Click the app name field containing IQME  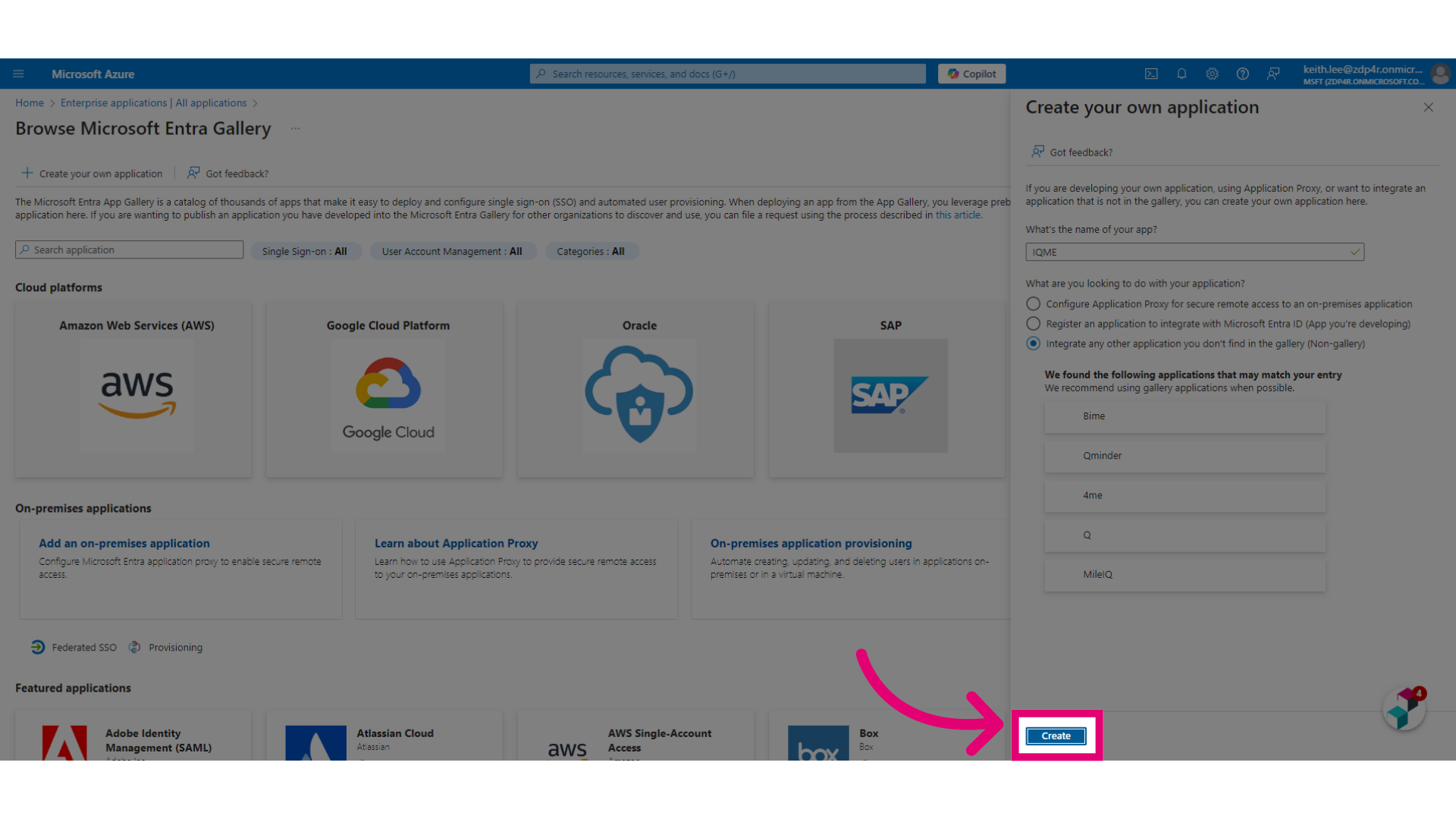tap(1194, 252)
